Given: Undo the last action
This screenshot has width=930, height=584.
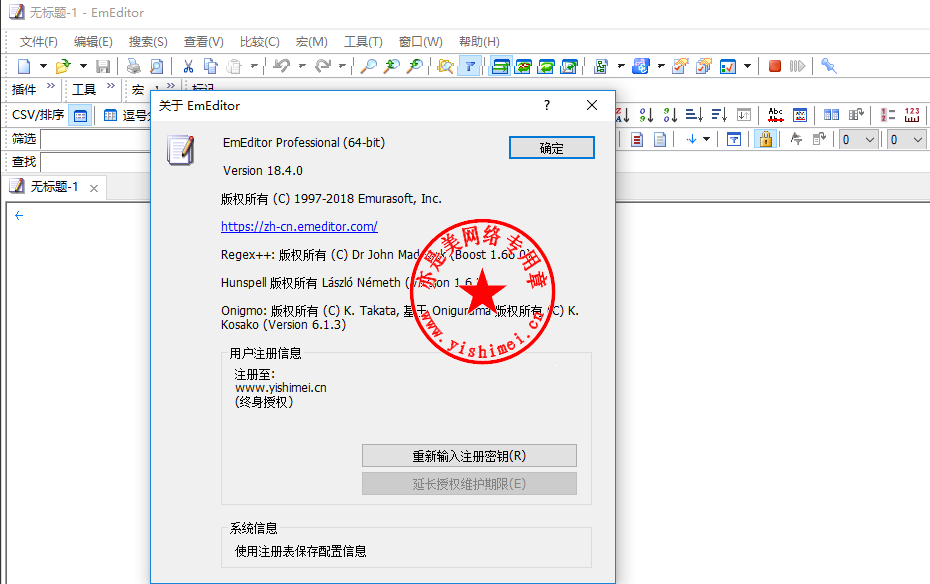Looking at the screenshot, I should point(282,66).
